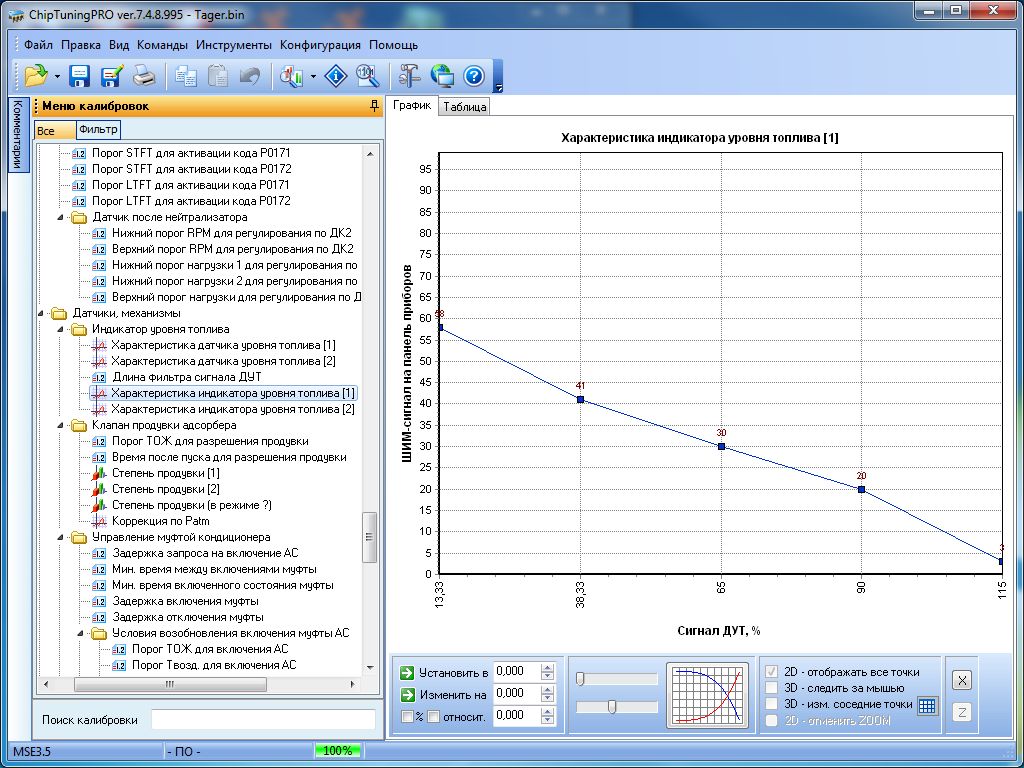Enable '3D - следить за мышью' checkbox

point(771,688)
